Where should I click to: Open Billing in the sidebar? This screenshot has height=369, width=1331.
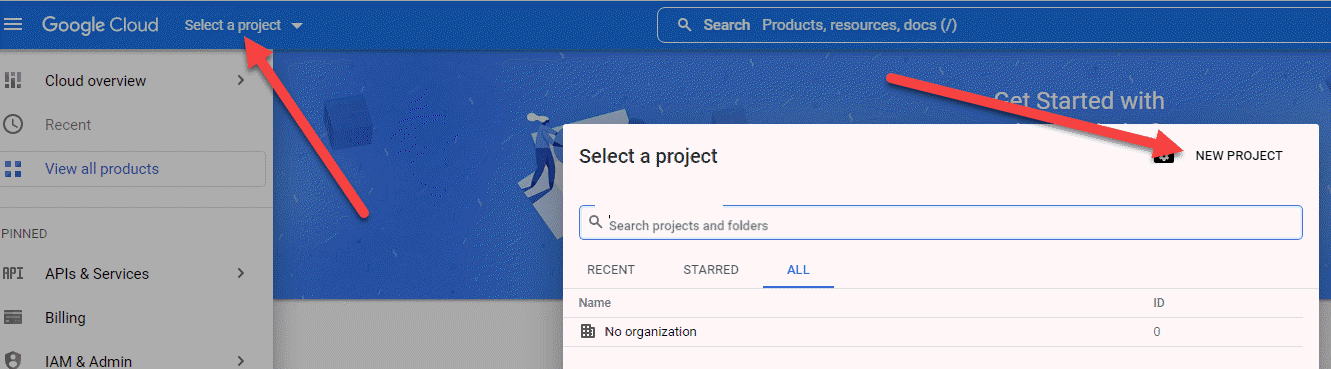(x=65, y=318)
